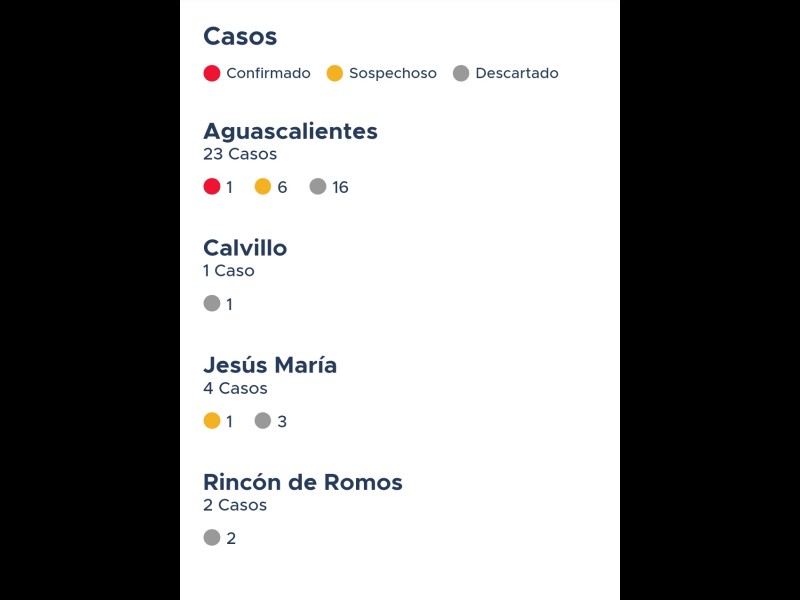Click the gray Descartado legend dot

pos(461,73)
